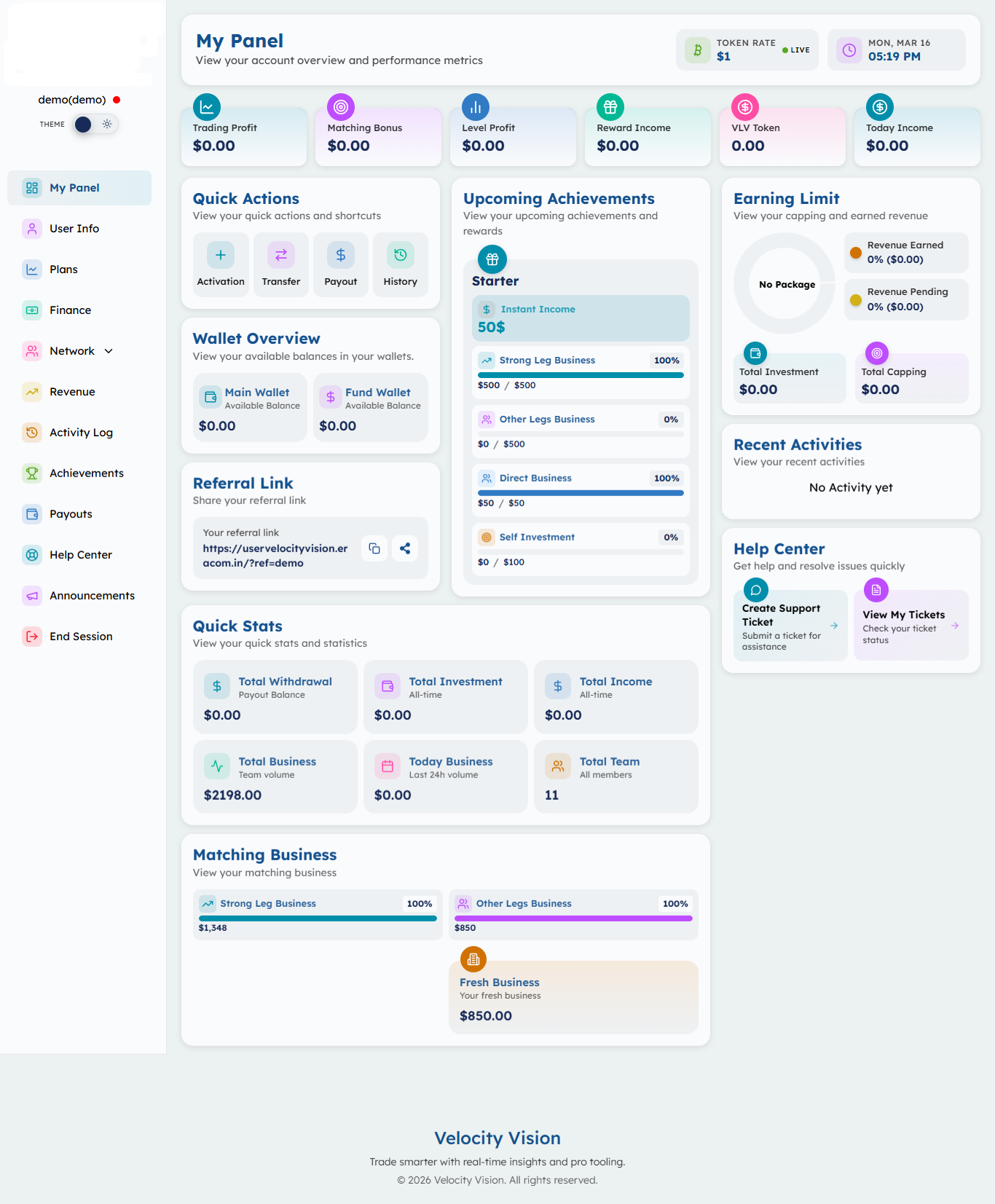Click the Strong Leg Business progress bar
Image resolution: width=995 pixels, height=1204 pixels.
pos(581,375)
